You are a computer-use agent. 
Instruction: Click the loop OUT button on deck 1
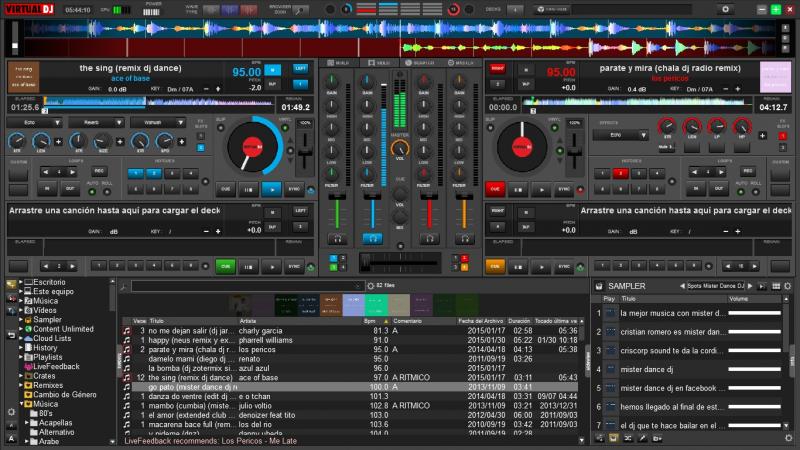(x=70, y=189)
